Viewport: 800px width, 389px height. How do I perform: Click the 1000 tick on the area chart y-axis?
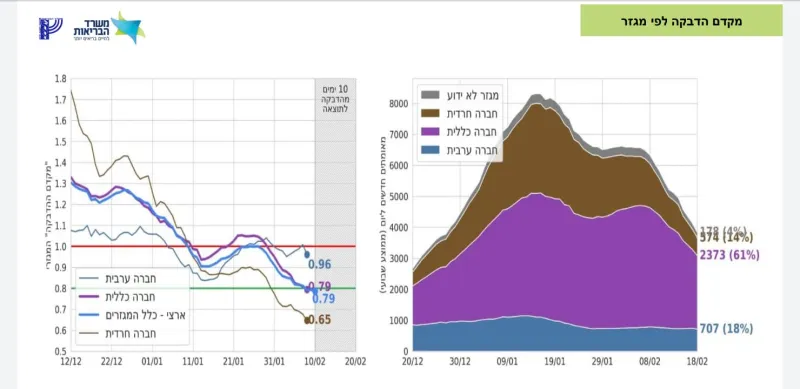click(x=399, y=321)
